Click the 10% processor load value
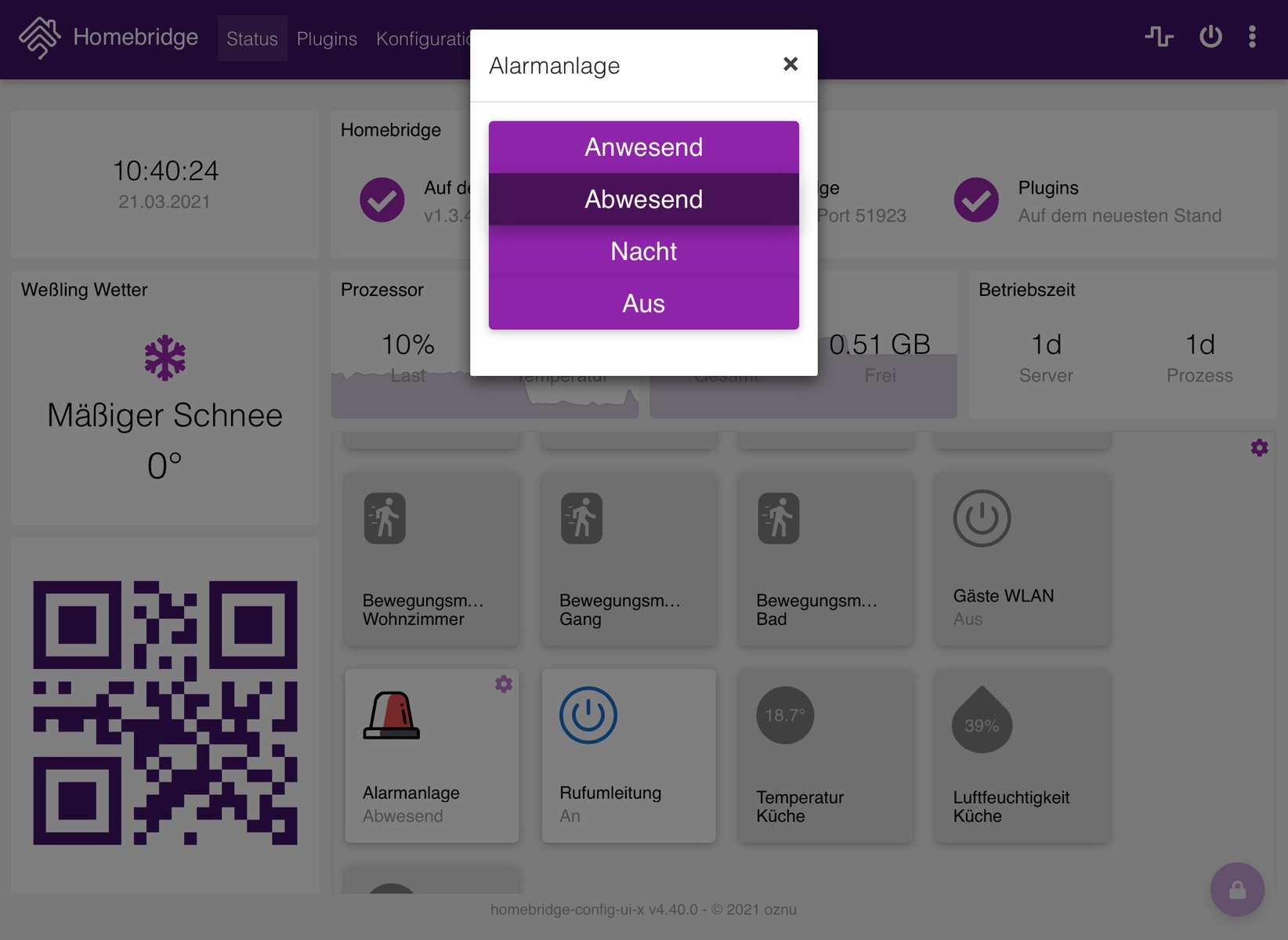This screenshot has height=940, width=1288. (x=407, y=345)
